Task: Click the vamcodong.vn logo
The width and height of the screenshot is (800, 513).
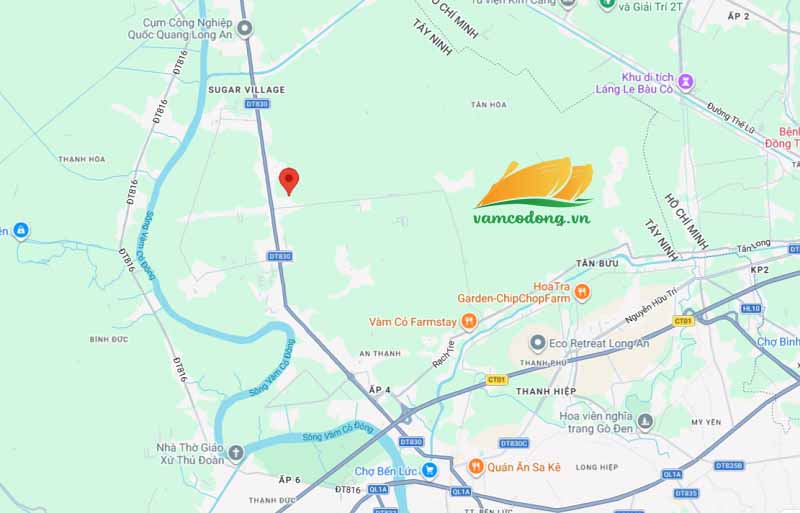Action: pyautogui.click(x=533, y=192)
